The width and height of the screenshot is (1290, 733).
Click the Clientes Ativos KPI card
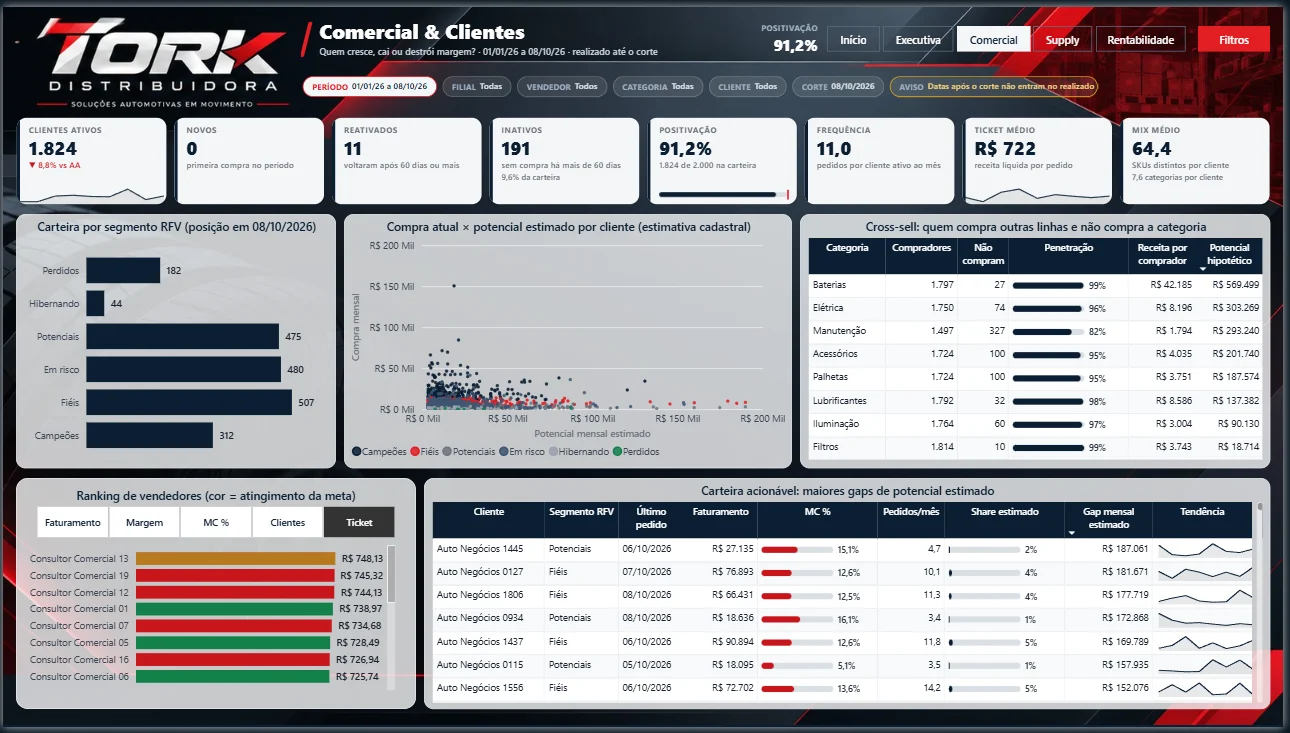pyautogui.click(x=92, y=160)
